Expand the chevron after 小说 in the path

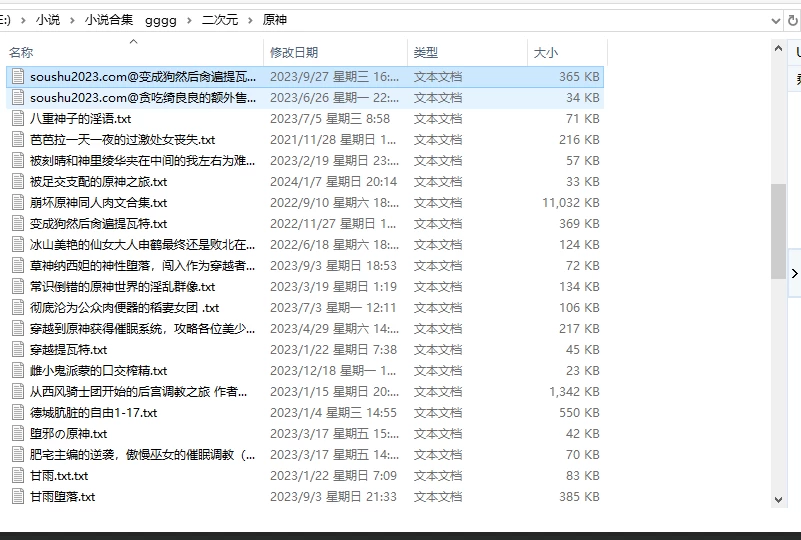(x=72, y=20)
